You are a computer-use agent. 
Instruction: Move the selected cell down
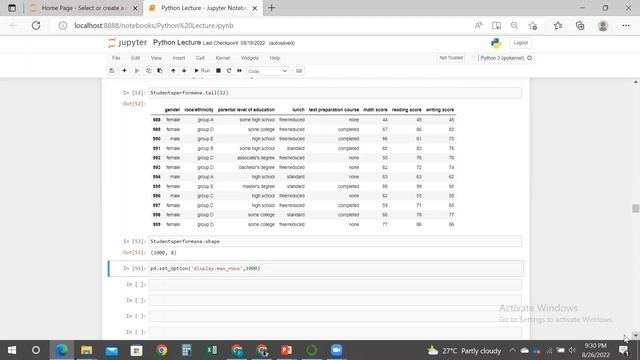[184, 71]
